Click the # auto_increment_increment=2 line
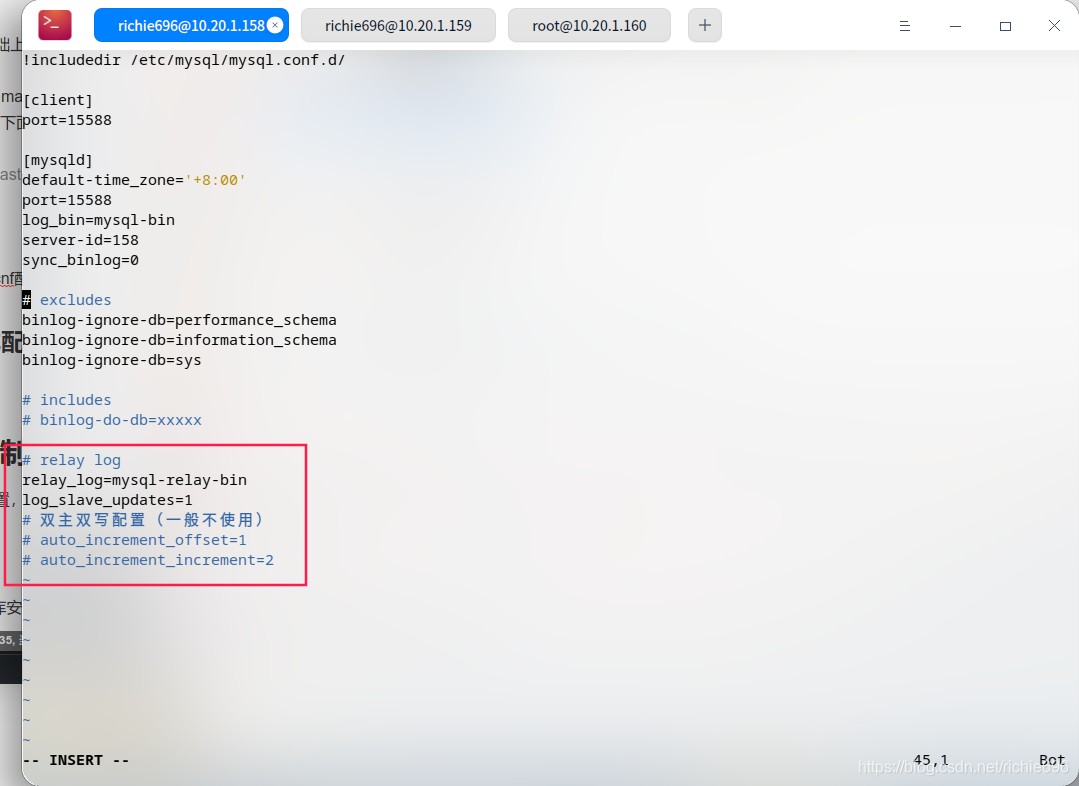The width and height of the screenshot is (1079, 786). click(148, 560)
